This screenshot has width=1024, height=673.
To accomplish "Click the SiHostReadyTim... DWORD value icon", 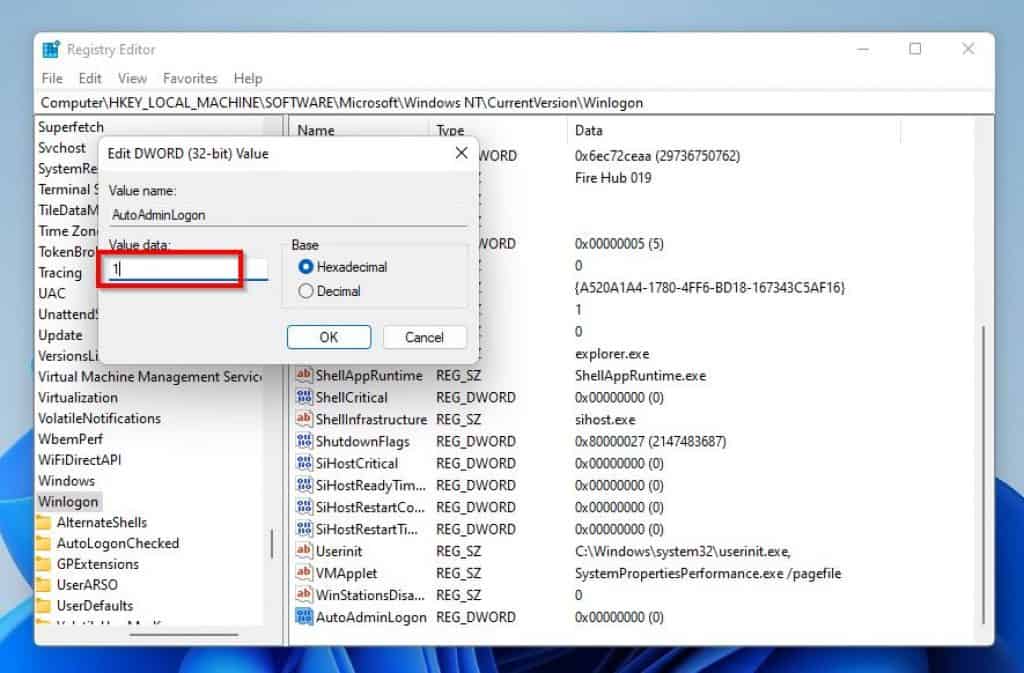I will (x=304, y=484).
